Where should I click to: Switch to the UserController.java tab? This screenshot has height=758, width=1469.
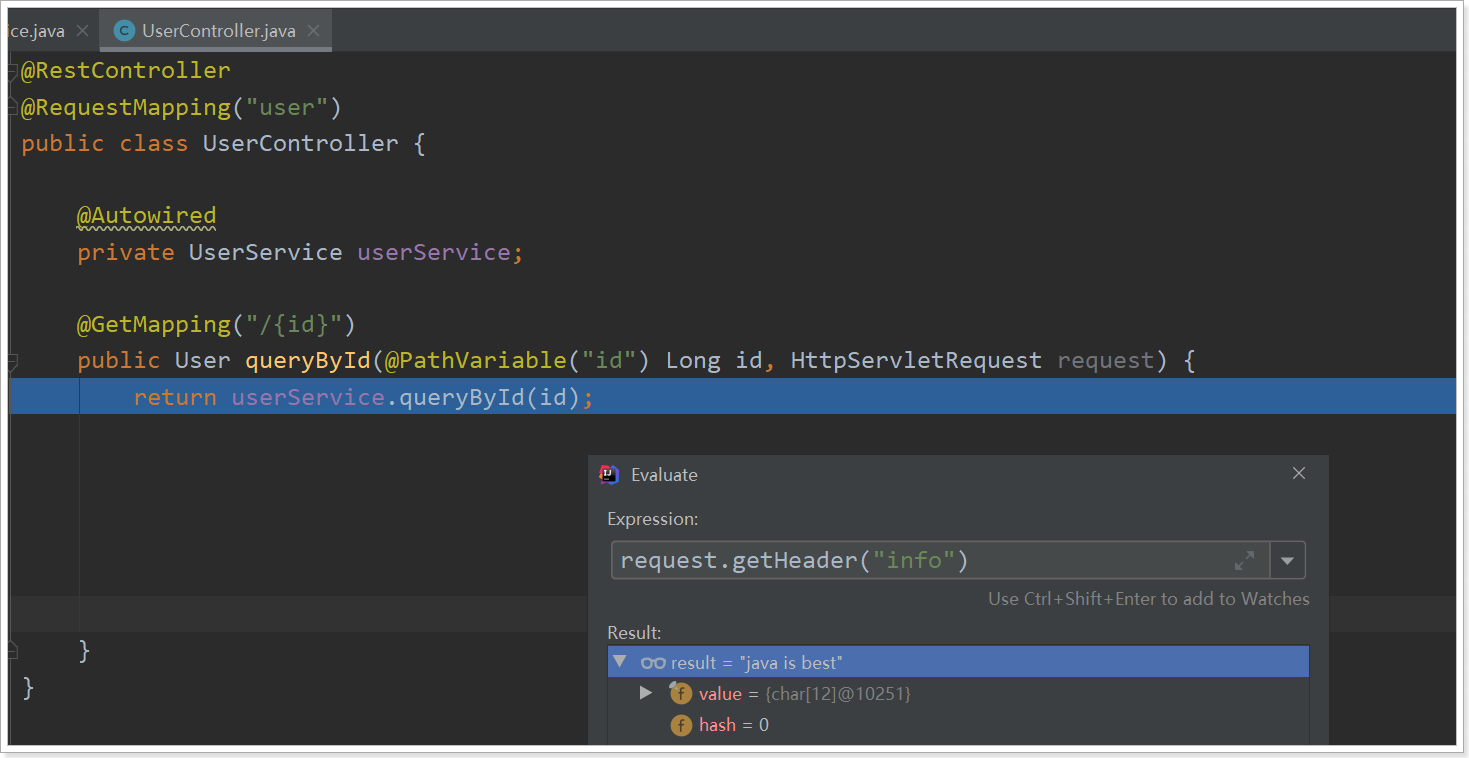click(x=216, y=31)
